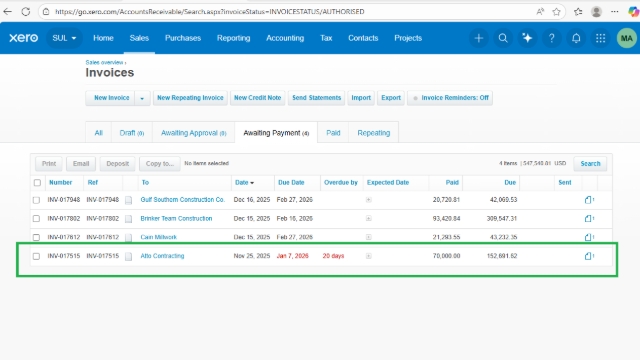Click the sent icon for Brinker Team row

pyautogui.click(x=589, y=218)
